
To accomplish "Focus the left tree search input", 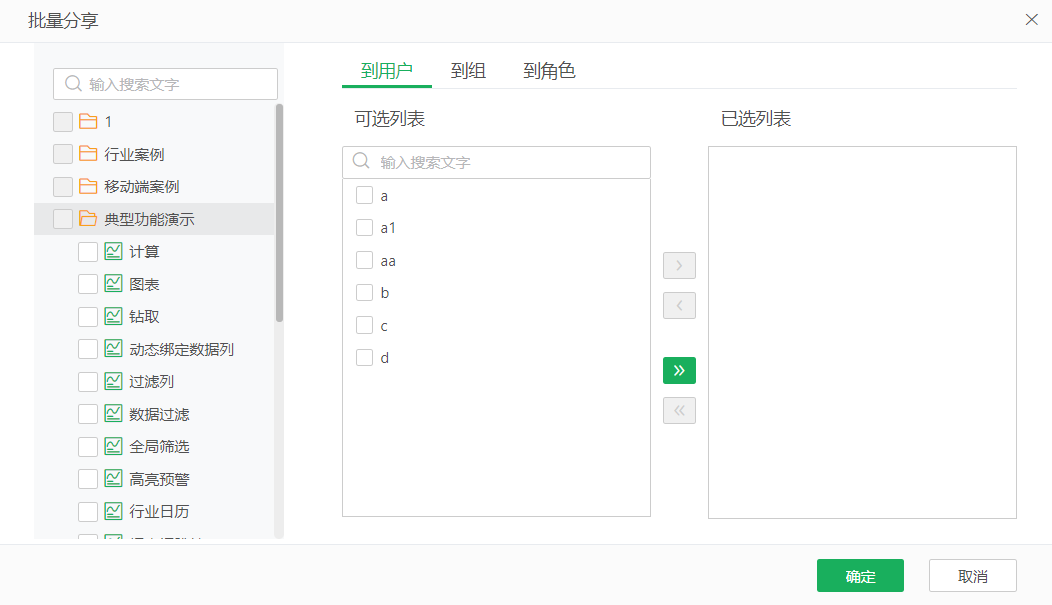I will (x=166, y=84).
